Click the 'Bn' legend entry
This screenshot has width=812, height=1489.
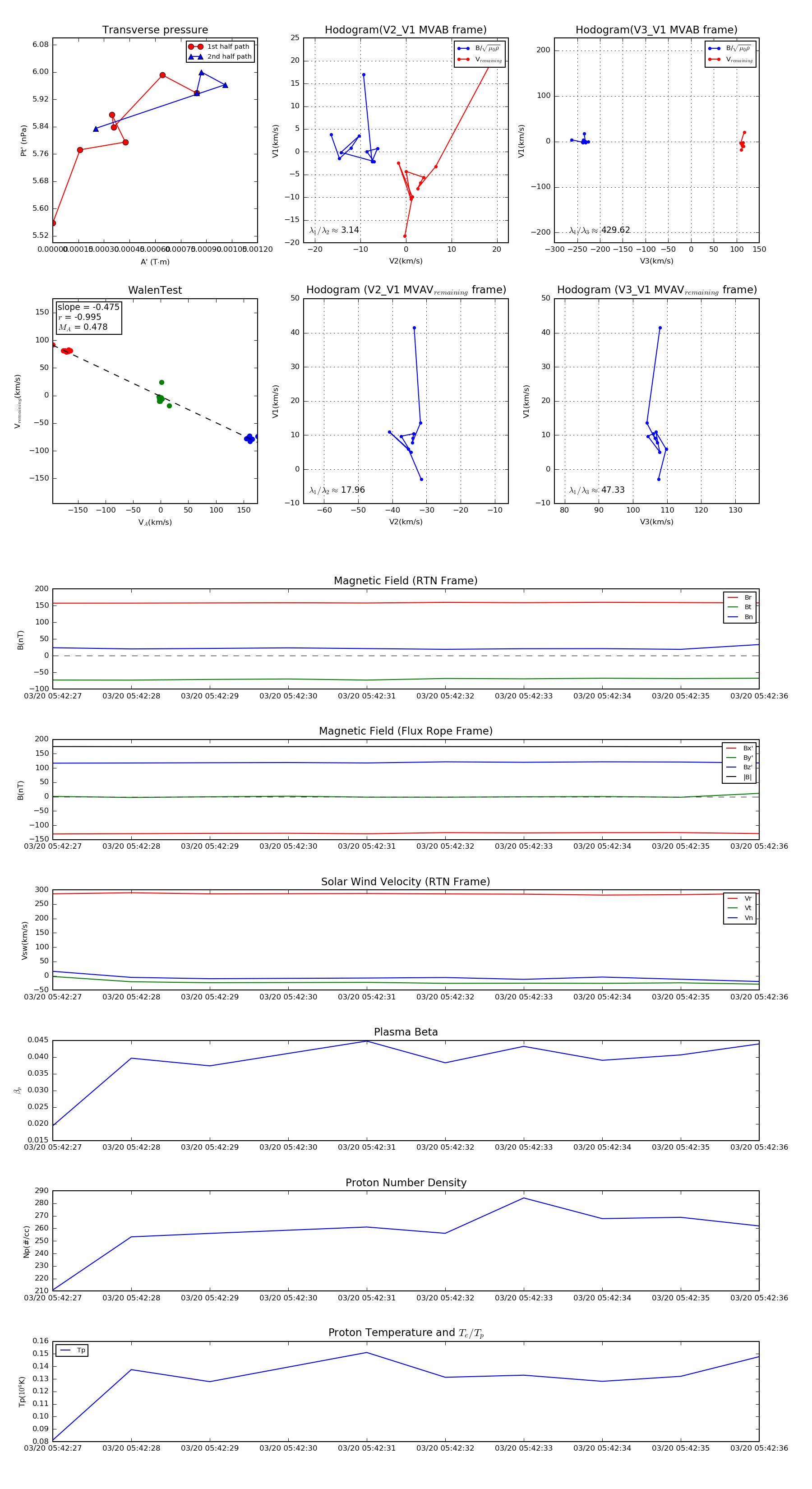(740, 617)
